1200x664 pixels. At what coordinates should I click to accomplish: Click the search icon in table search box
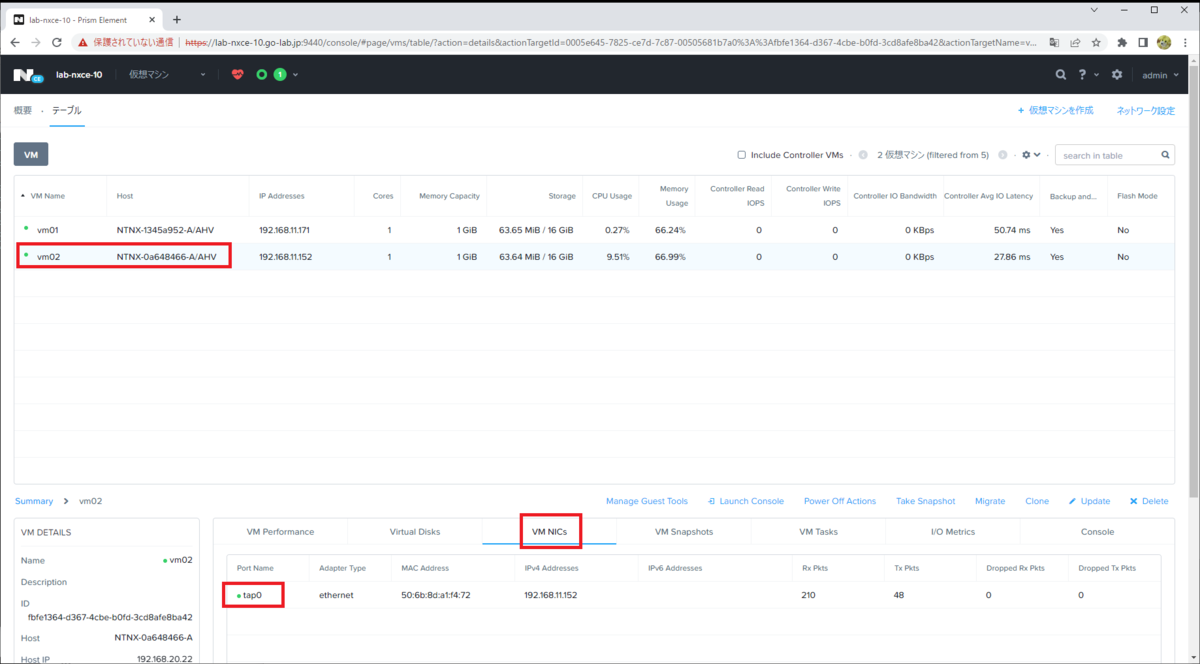(x=1165, y=155)
